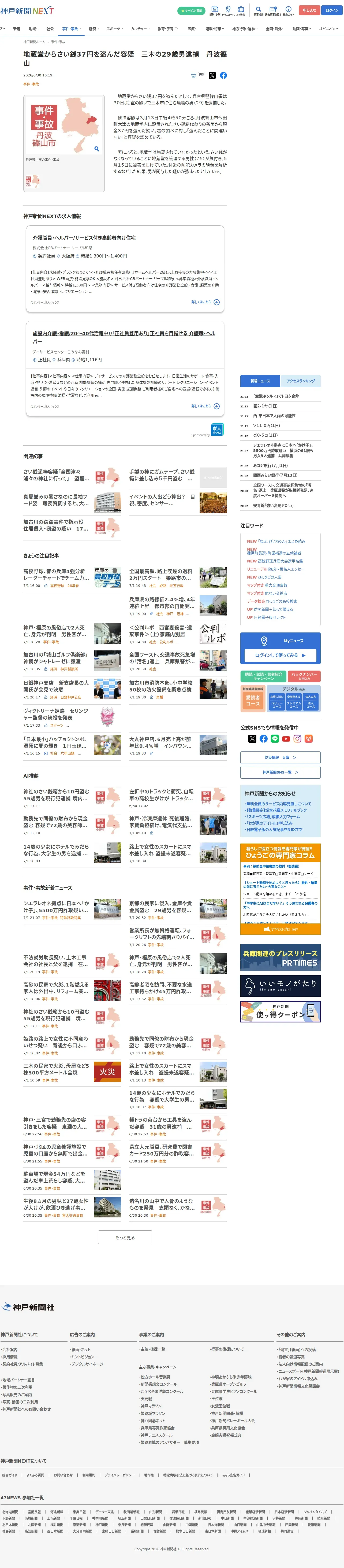Switch to the アクセスランキング tab
The height and width of the screenshot is (1568, 344).
[301, 381]
